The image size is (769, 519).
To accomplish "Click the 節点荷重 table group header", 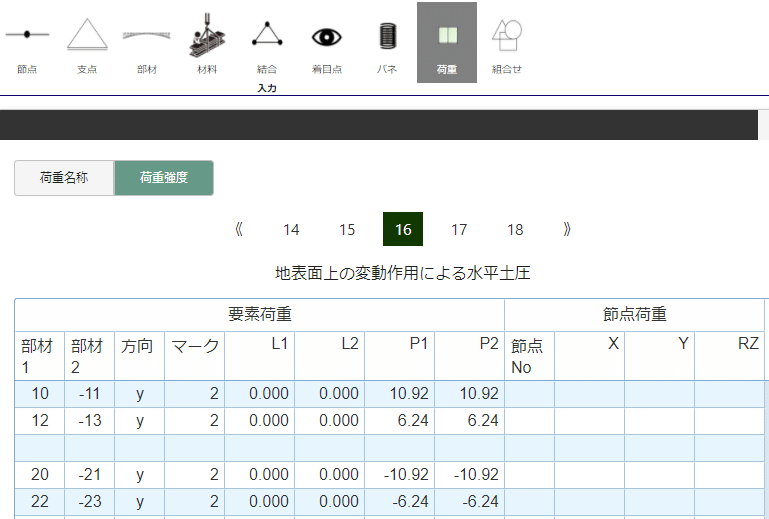I will click(635, 314).
